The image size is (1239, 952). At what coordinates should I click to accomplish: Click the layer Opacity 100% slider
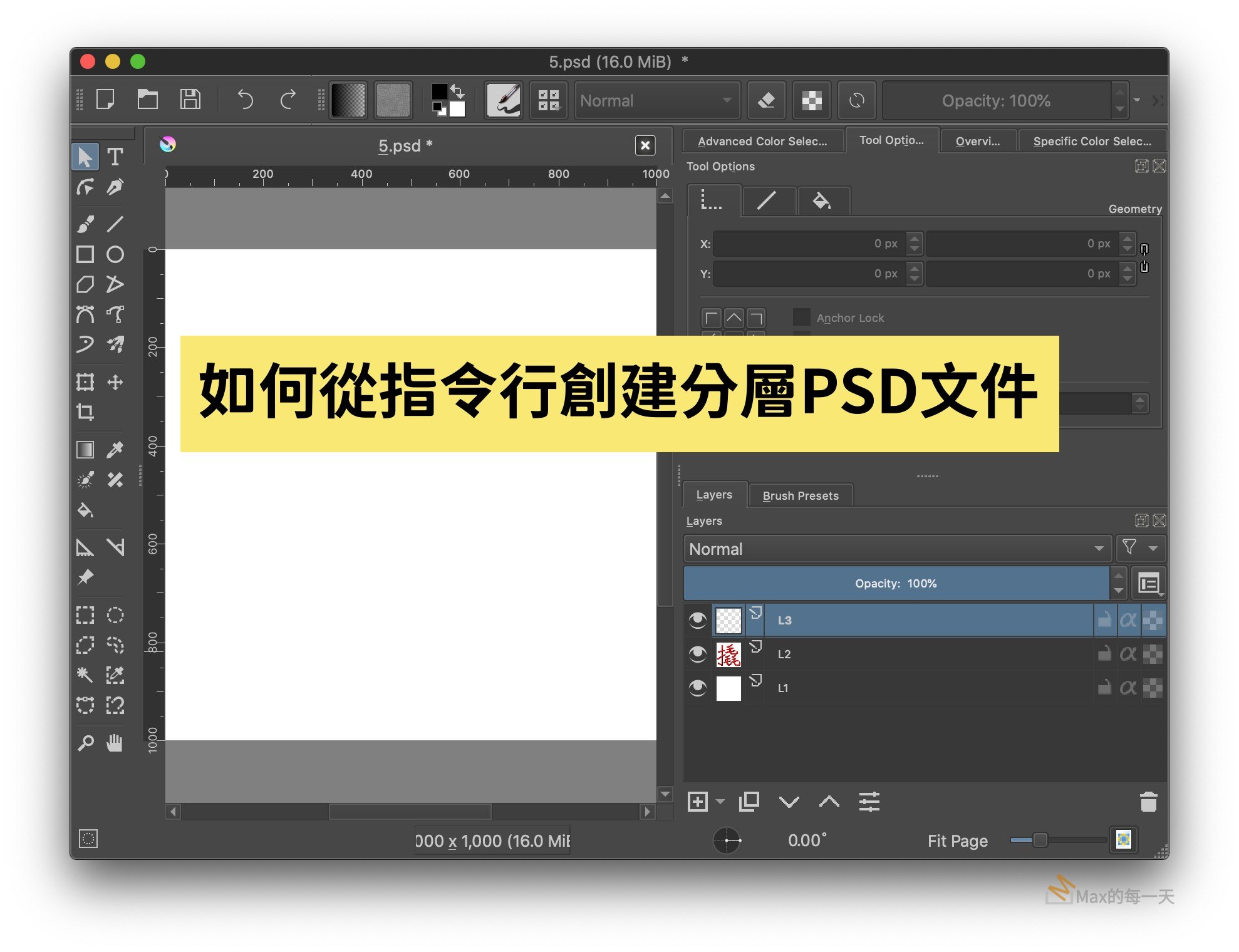pos(896,583)
